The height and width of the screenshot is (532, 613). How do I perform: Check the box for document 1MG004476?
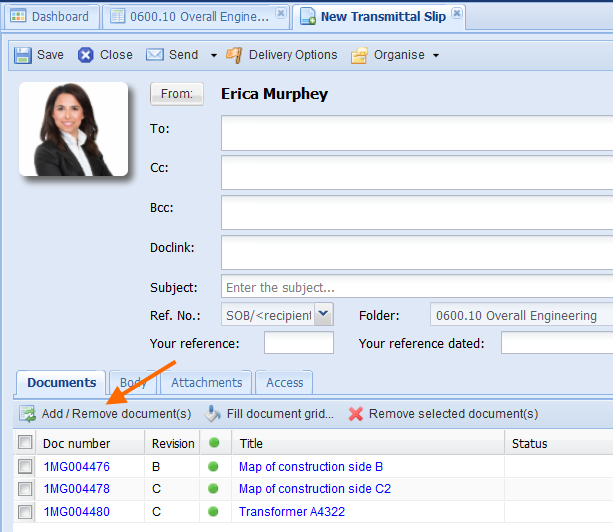click(25, 466)
